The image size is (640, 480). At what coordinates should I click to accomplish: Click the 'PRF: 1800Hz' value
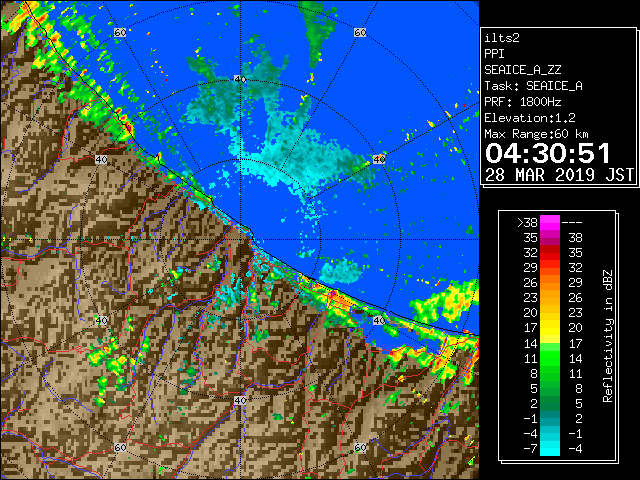[x=522, y=102]
